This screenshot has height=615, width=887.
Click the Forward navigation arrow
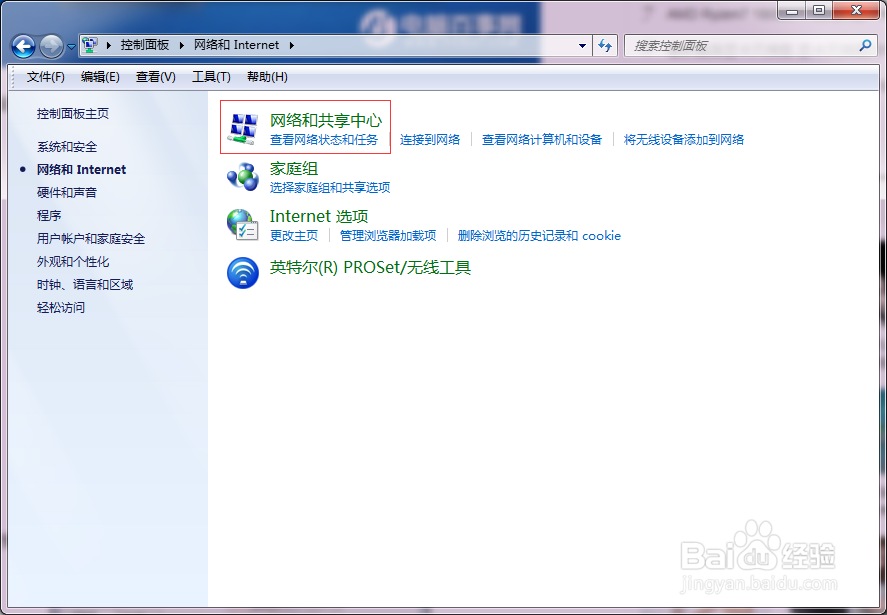tap(51, 46)
